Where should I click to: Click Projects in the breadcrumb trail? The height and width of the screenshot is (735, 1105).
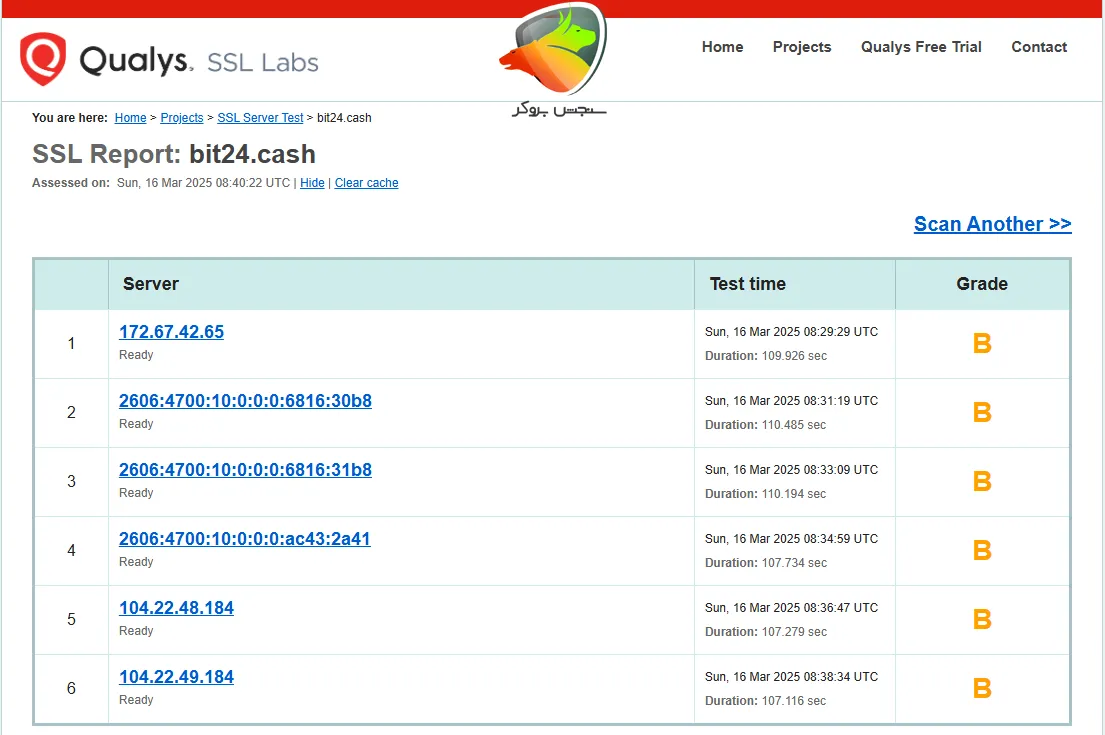181,118
